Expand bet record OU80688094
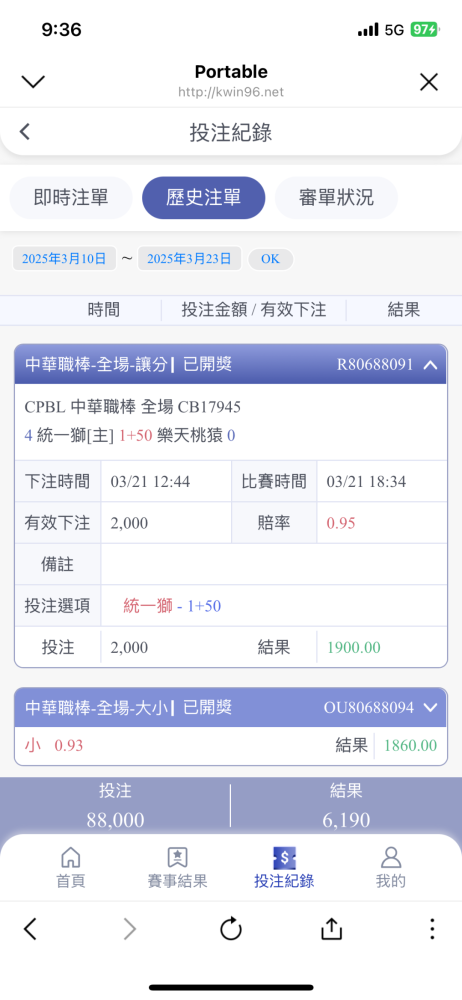462x1000 pixels. tap(430, 707)
